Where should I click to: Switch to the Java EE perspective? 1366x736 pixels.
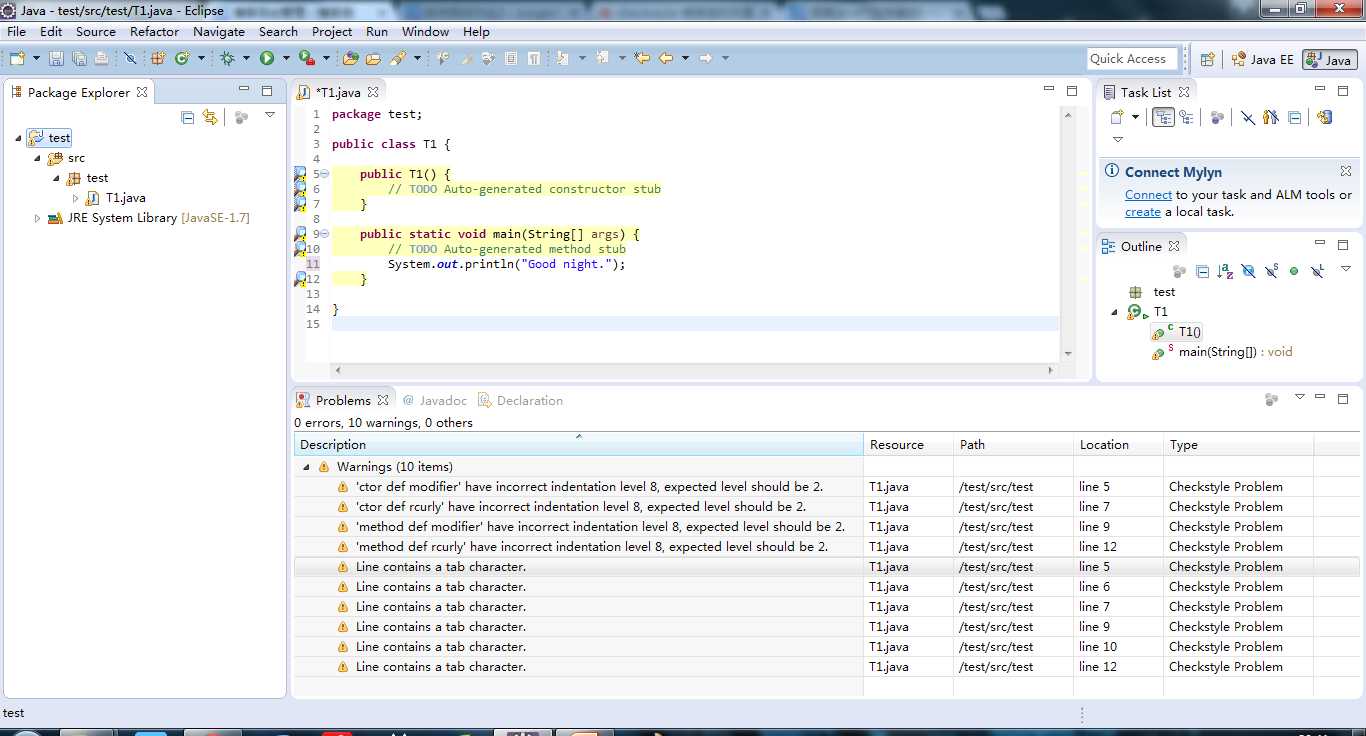pyautogui.click(x=1262, y=59)
